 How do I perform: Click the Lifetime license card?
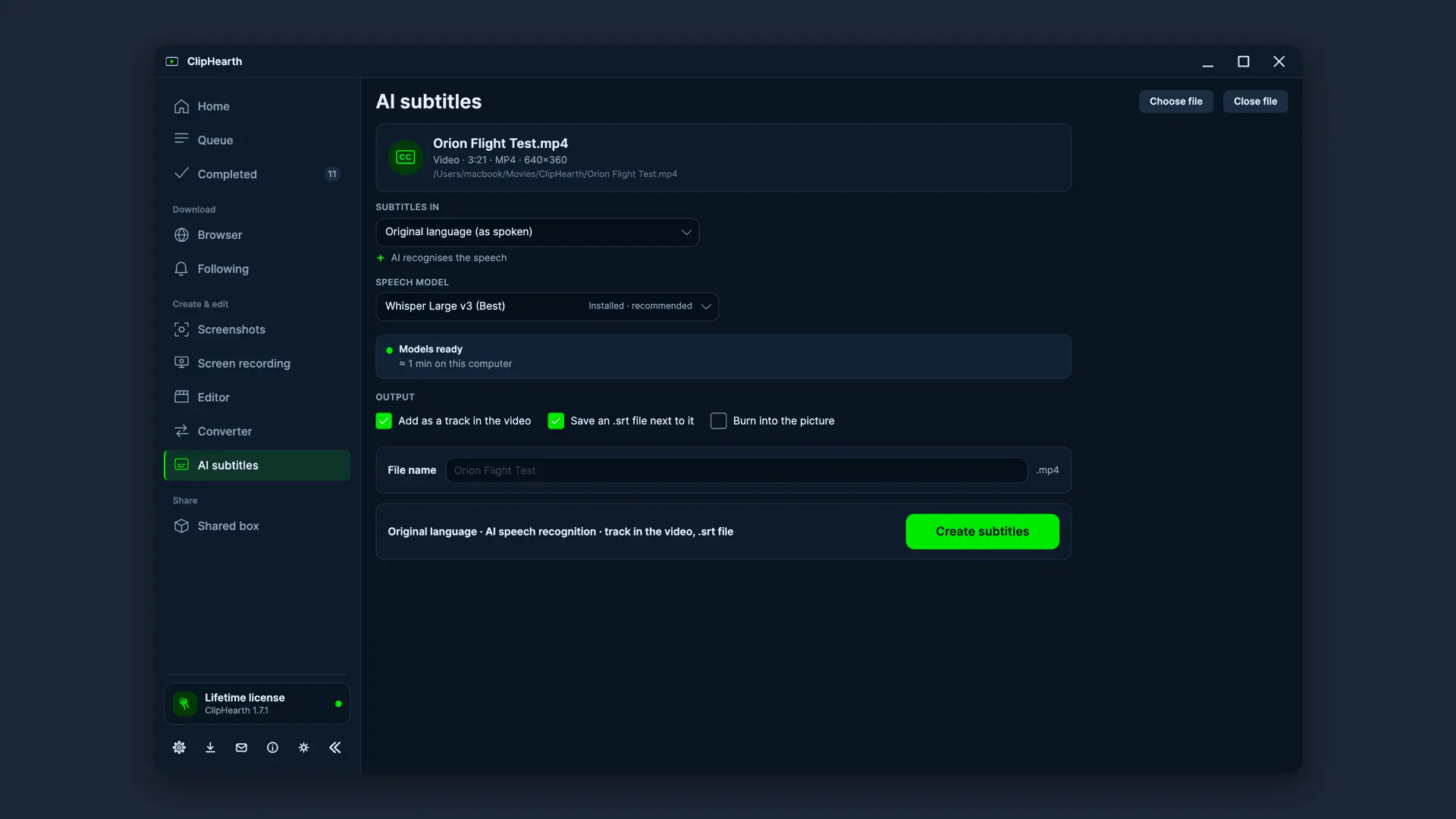[x=257, y=704]
